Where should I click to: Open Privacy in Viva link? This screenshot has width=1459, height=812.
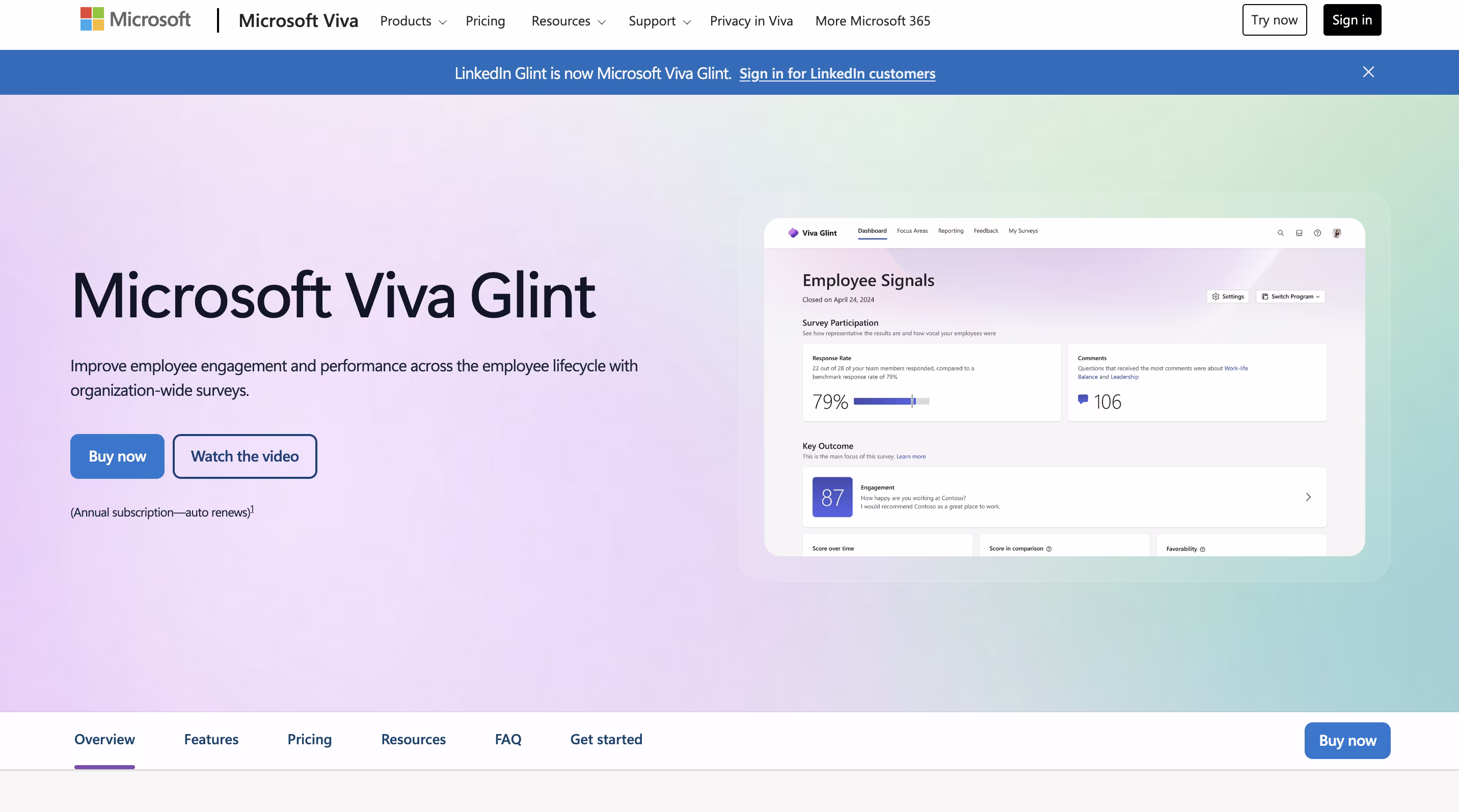[751, 21]
